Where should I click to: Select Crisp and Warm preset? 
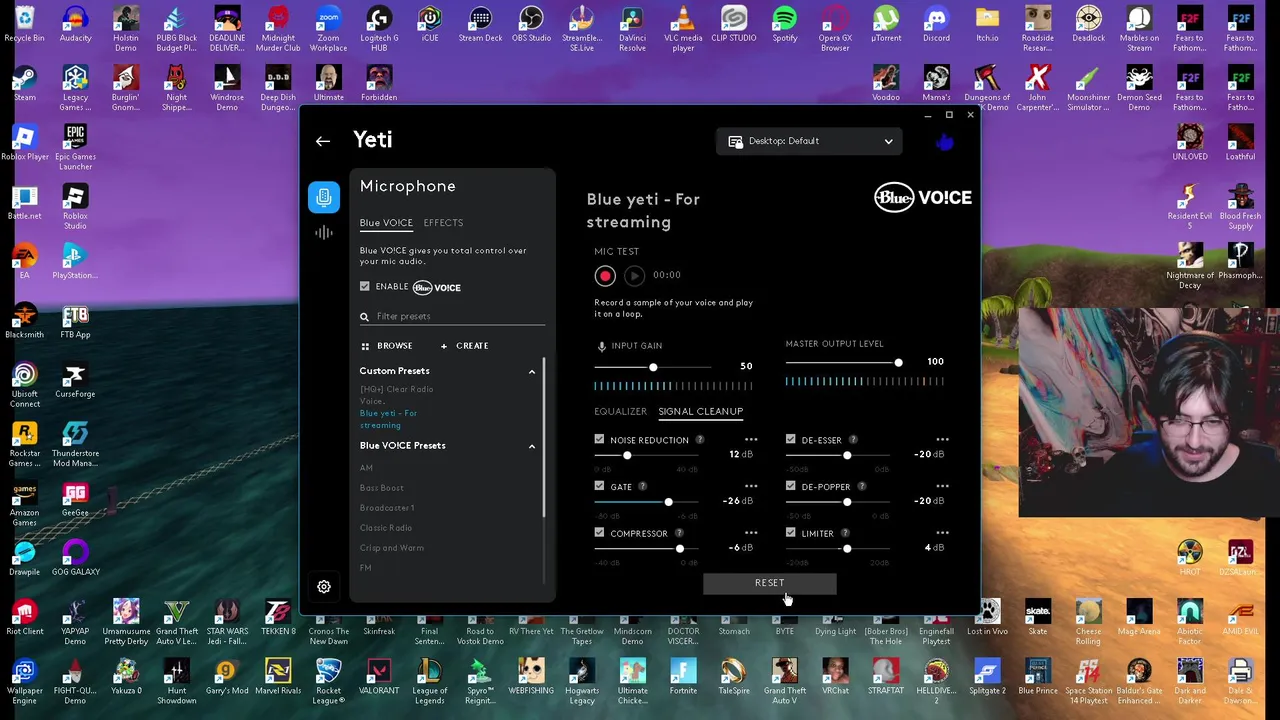[392, 548]
